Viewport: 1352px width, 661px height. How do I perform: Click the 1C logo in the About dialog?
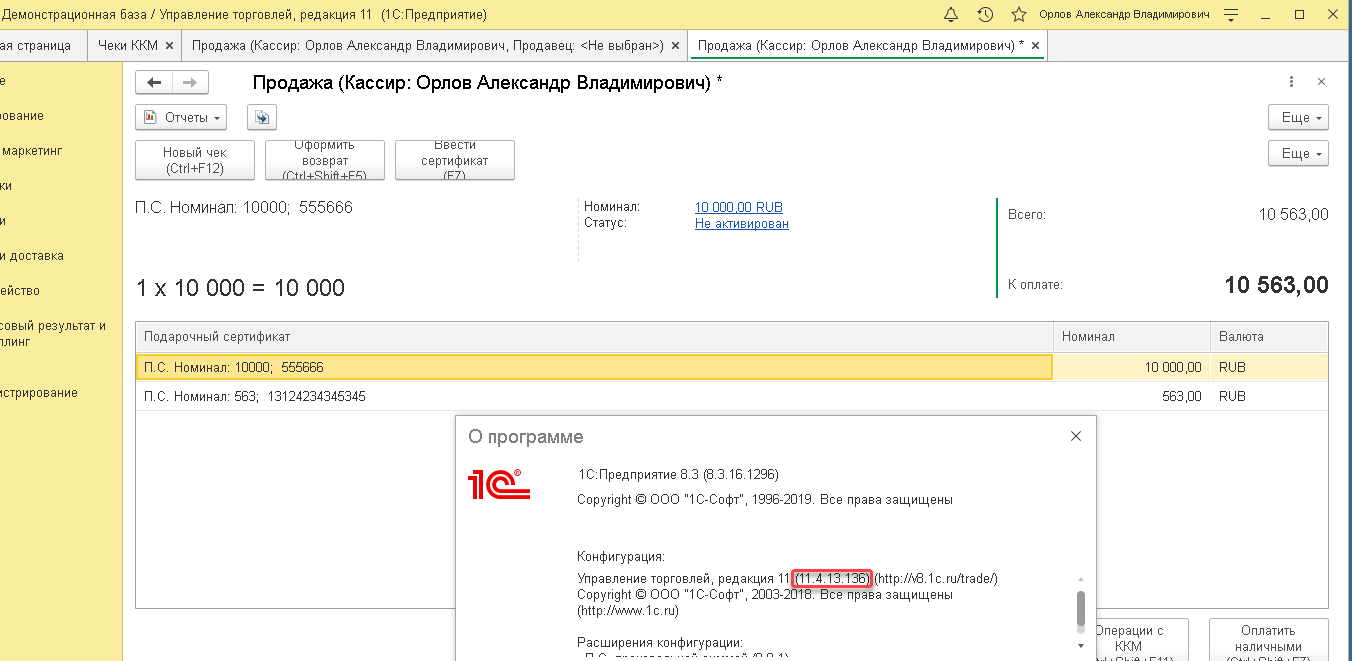tap(498, 484)
